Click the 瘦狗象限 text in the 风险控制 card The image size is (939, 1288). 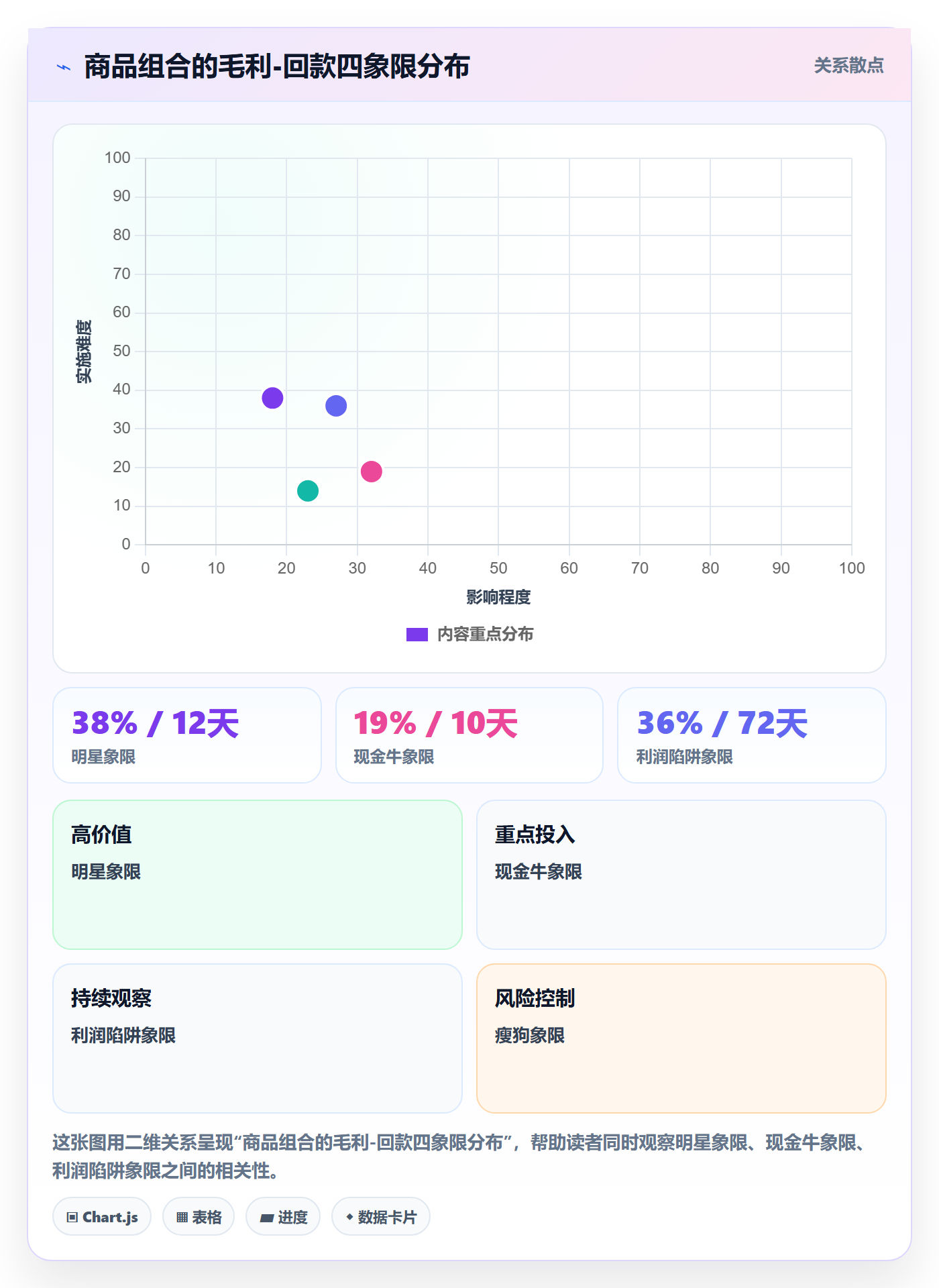530,1036
